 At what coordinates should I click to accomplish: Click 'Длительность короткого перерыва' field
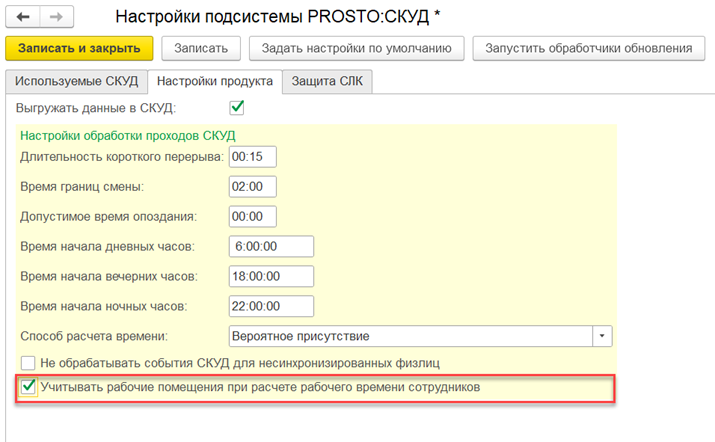(251, 157)
